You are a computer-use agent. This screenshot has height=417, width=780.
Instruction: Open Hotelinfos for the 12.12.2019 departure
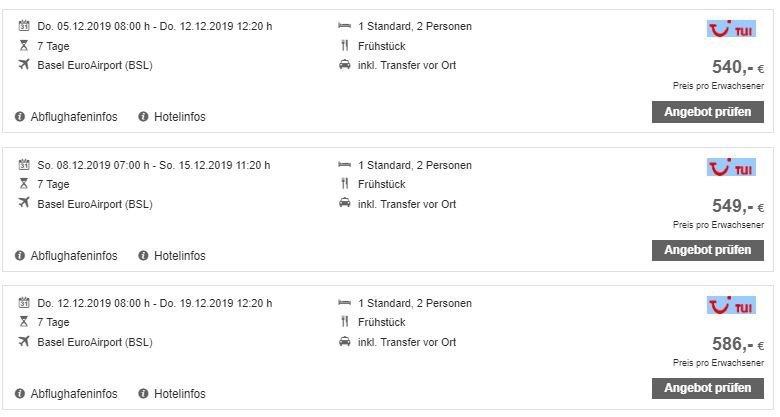coord(179,394)
